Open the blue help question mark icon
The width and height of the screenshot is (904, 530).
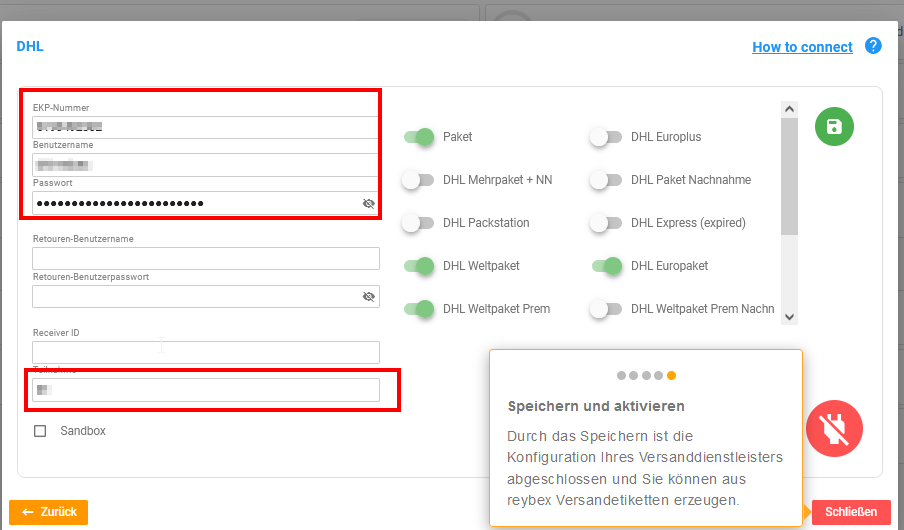point(873,46)
